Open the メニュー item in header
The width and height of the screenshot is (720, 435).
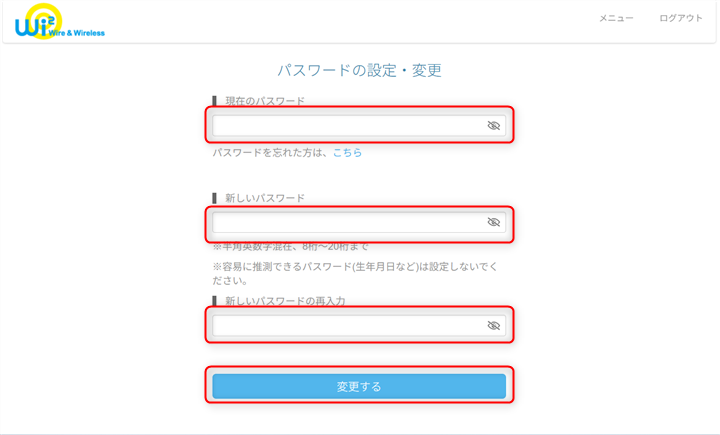pyautogui.click(x=616, y=19)
